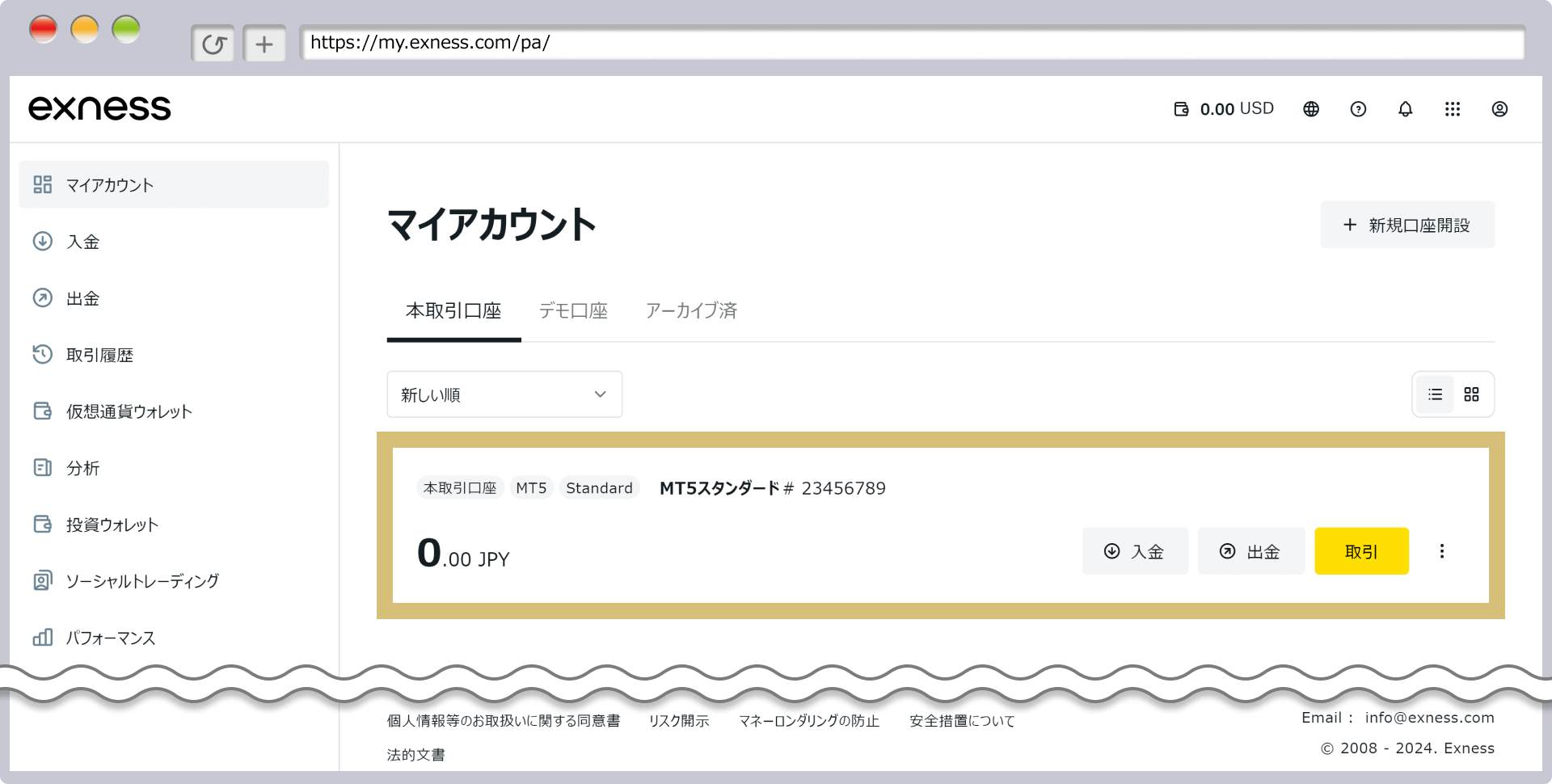Open パフォーマンス in the sidebar
The width and height of the screenshot is (1552, 784).
click(x=174, y=637)
